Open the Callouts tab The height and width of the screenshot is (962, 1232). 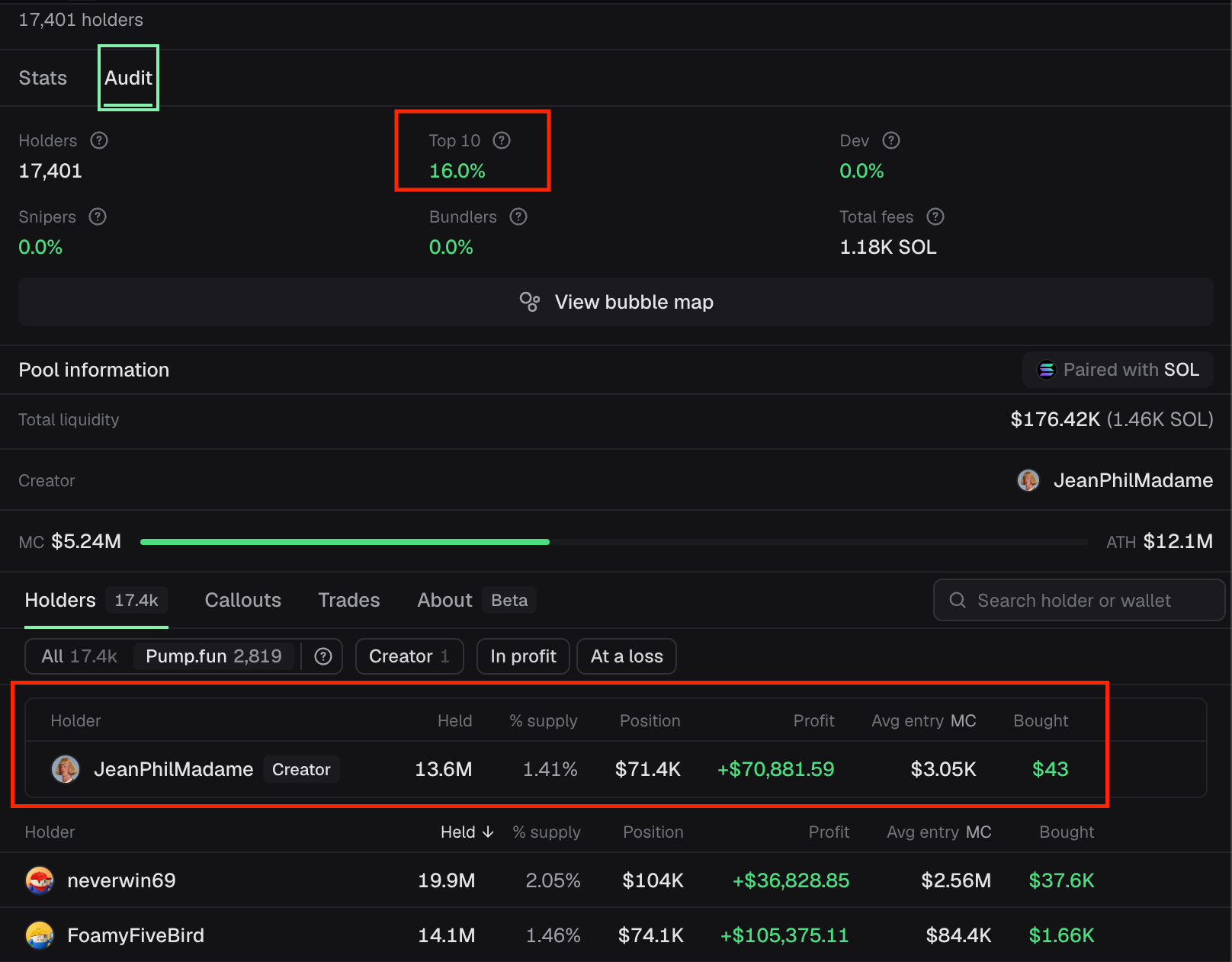point(242,600)
